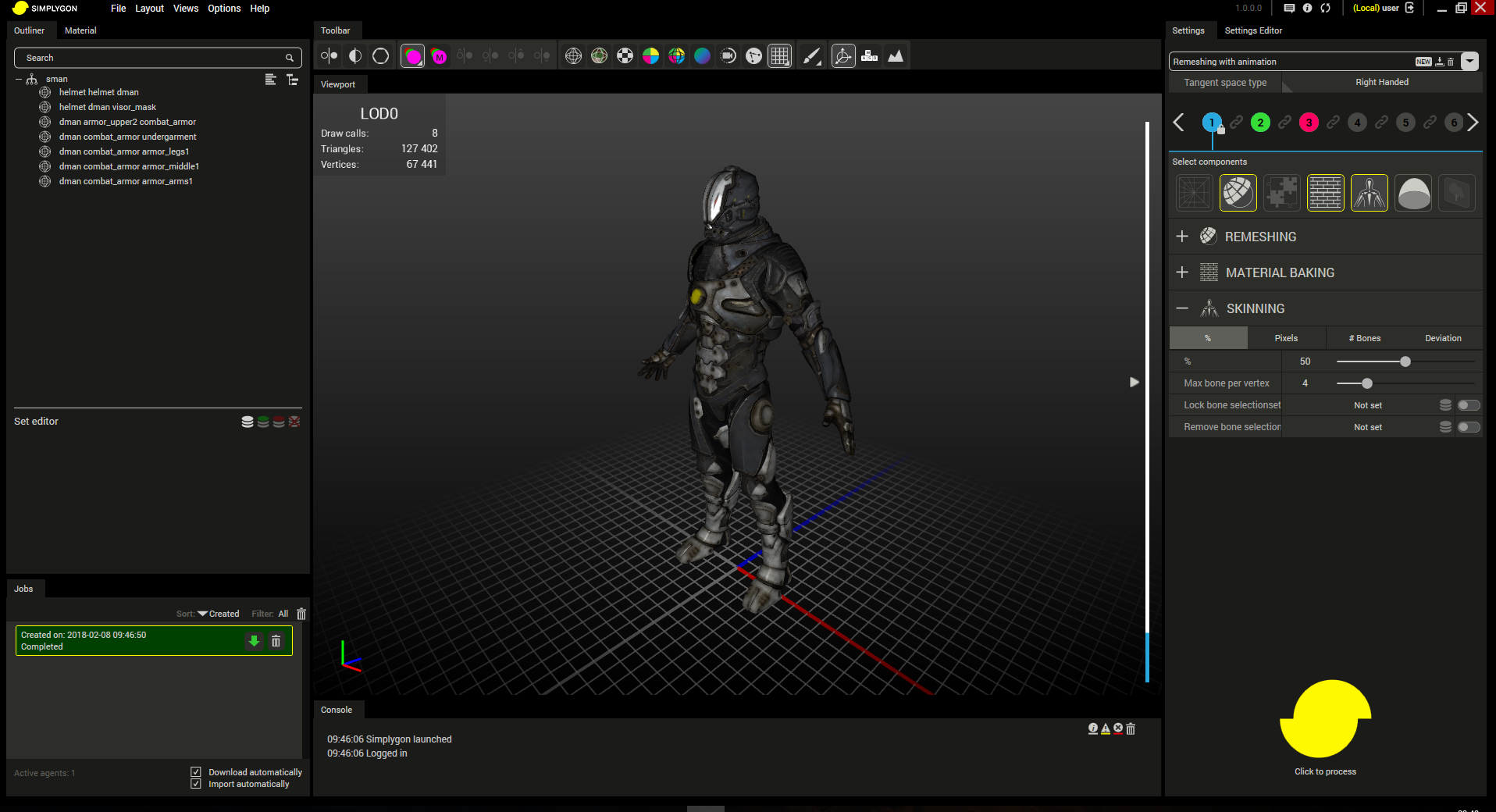The image size is (1496, 812).
Task: Click the puzzle piece component icon
Action: 1281,193
